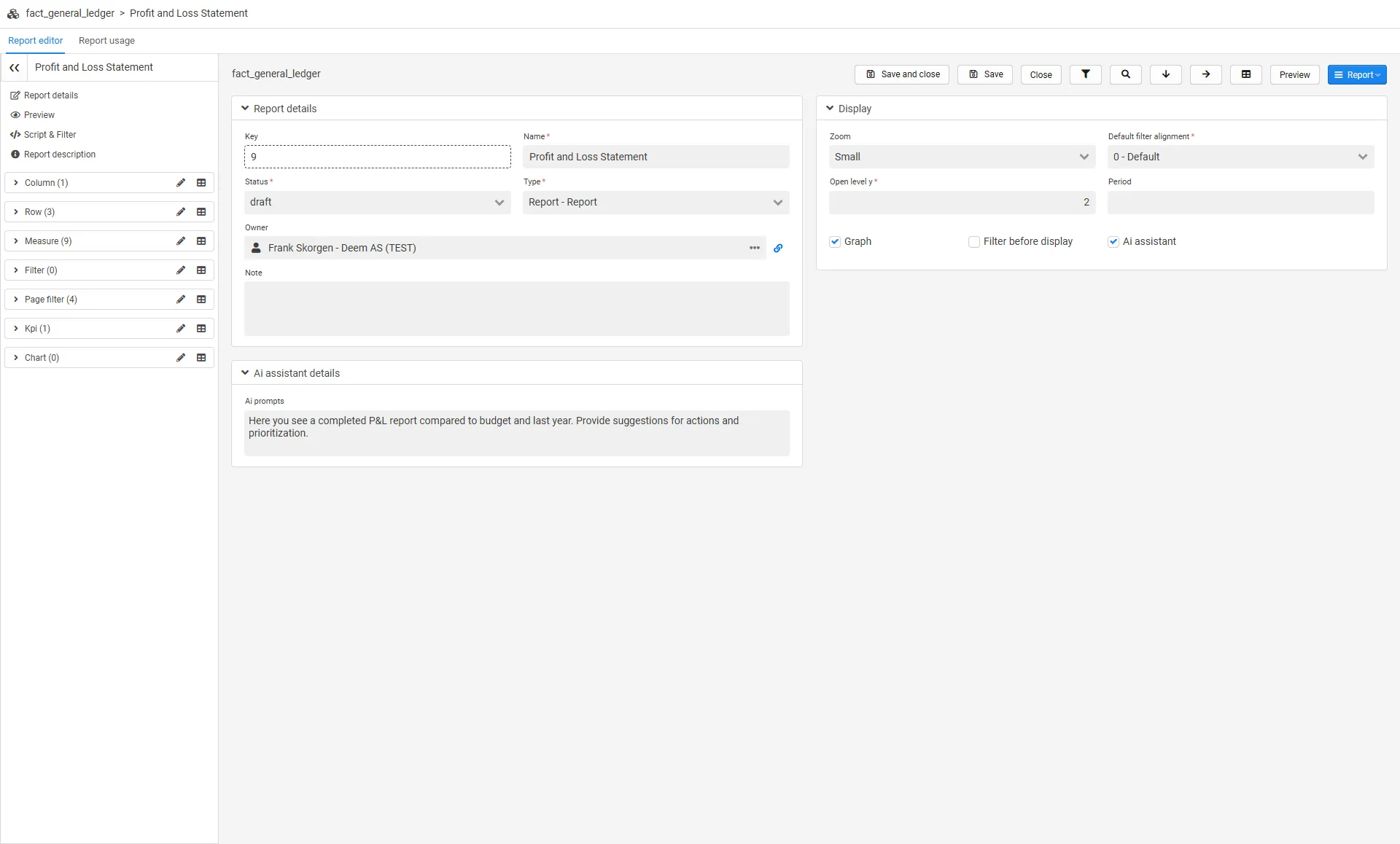Enable Filter before display checkbox
This screenshot has width=1400, height=844.
974,241
